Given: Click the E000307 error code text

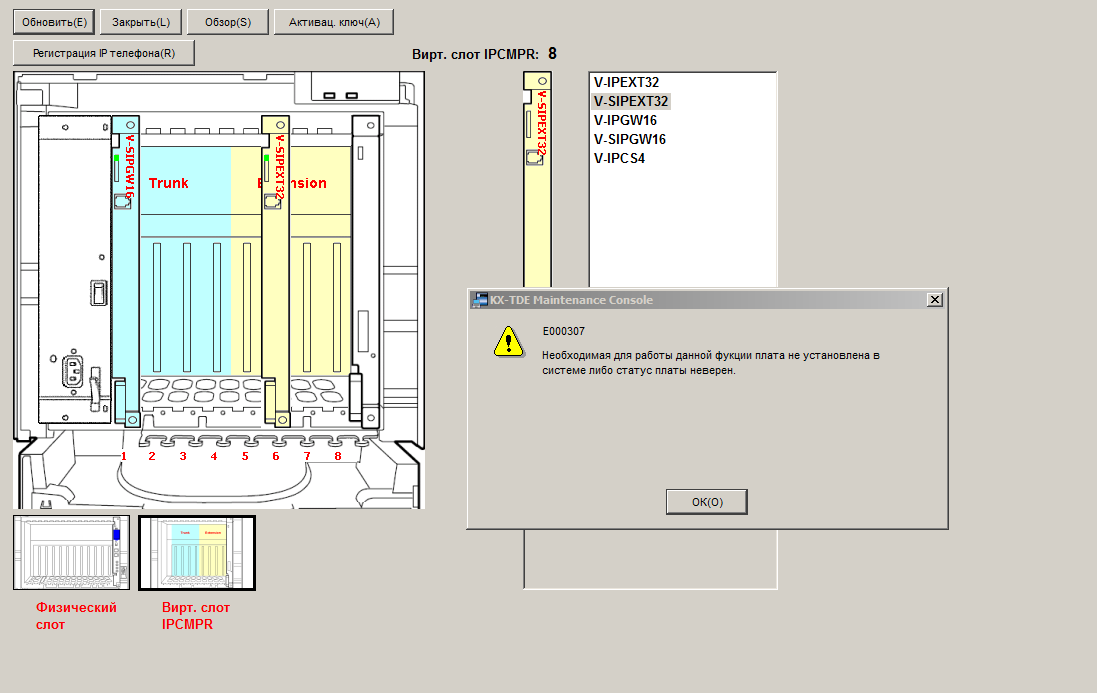Looking at the screenshot, I should (x=564, y=331).
